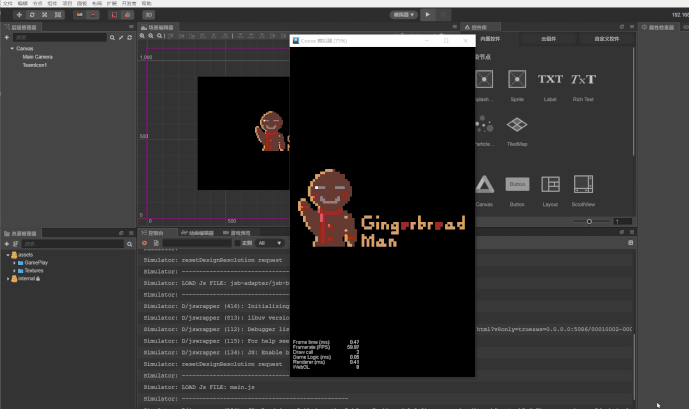Select the Main Camera node
The width and height of the screenshot is (689, 409).
[x=37, y=57]
